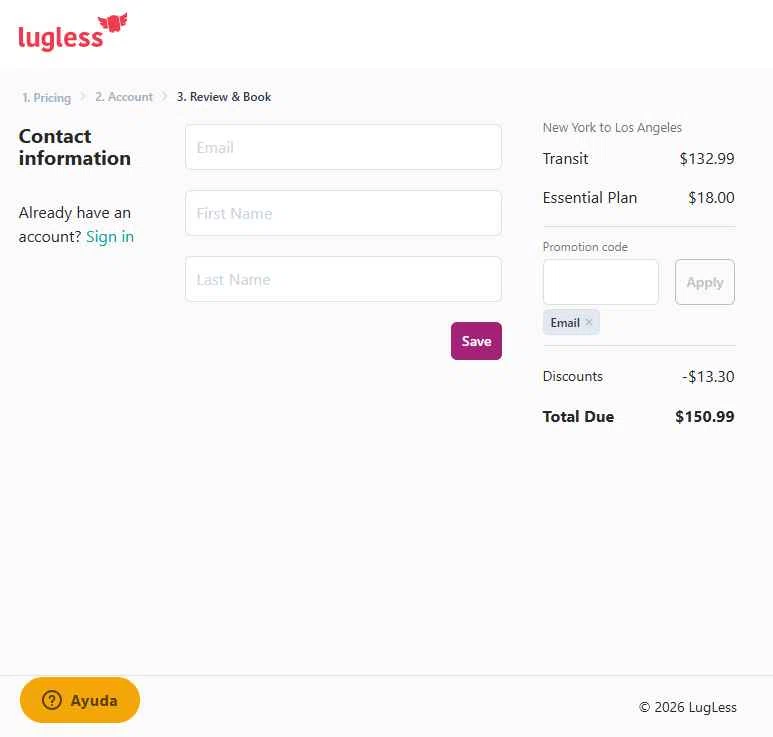773x737 pixels.
Task: Return to the Account step
Action: point(124,97)
